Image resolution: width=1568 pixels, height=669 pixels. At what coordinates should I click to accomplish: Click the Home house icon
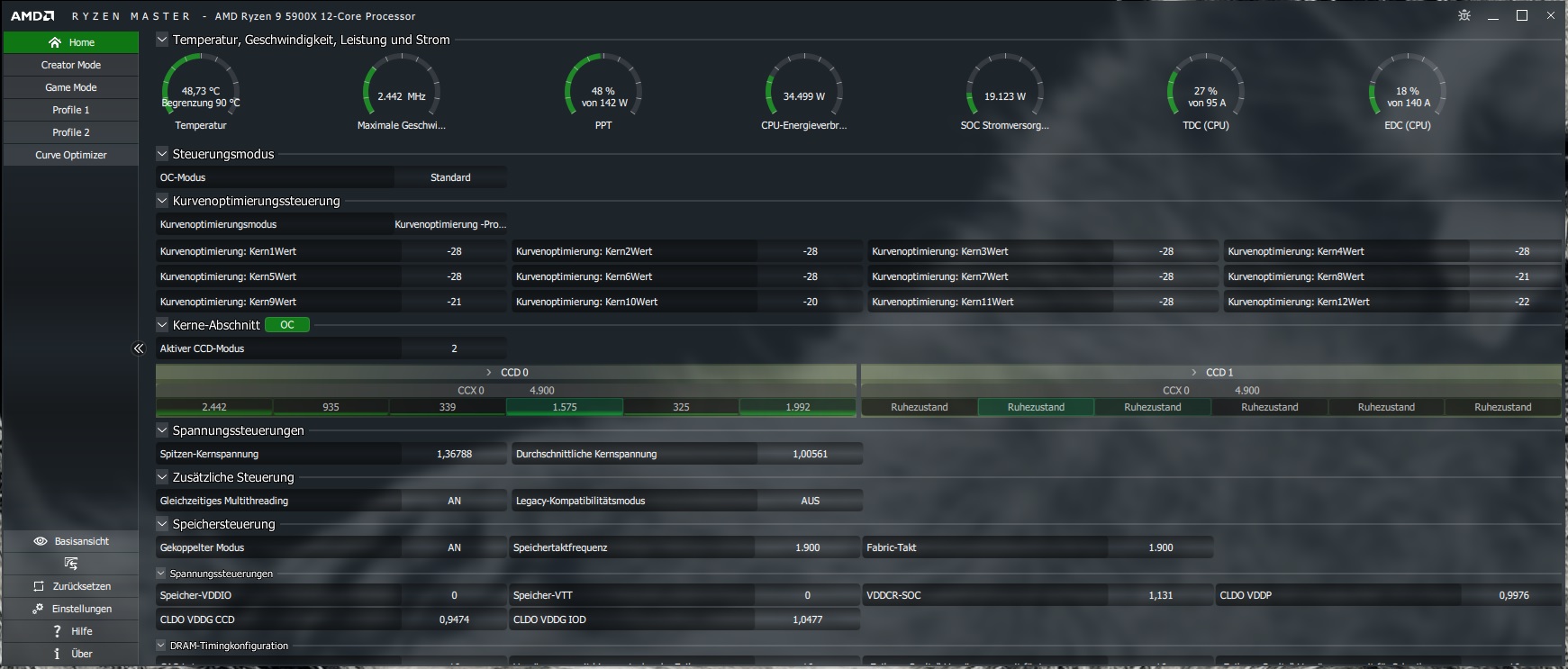click(x=55, y=42)
